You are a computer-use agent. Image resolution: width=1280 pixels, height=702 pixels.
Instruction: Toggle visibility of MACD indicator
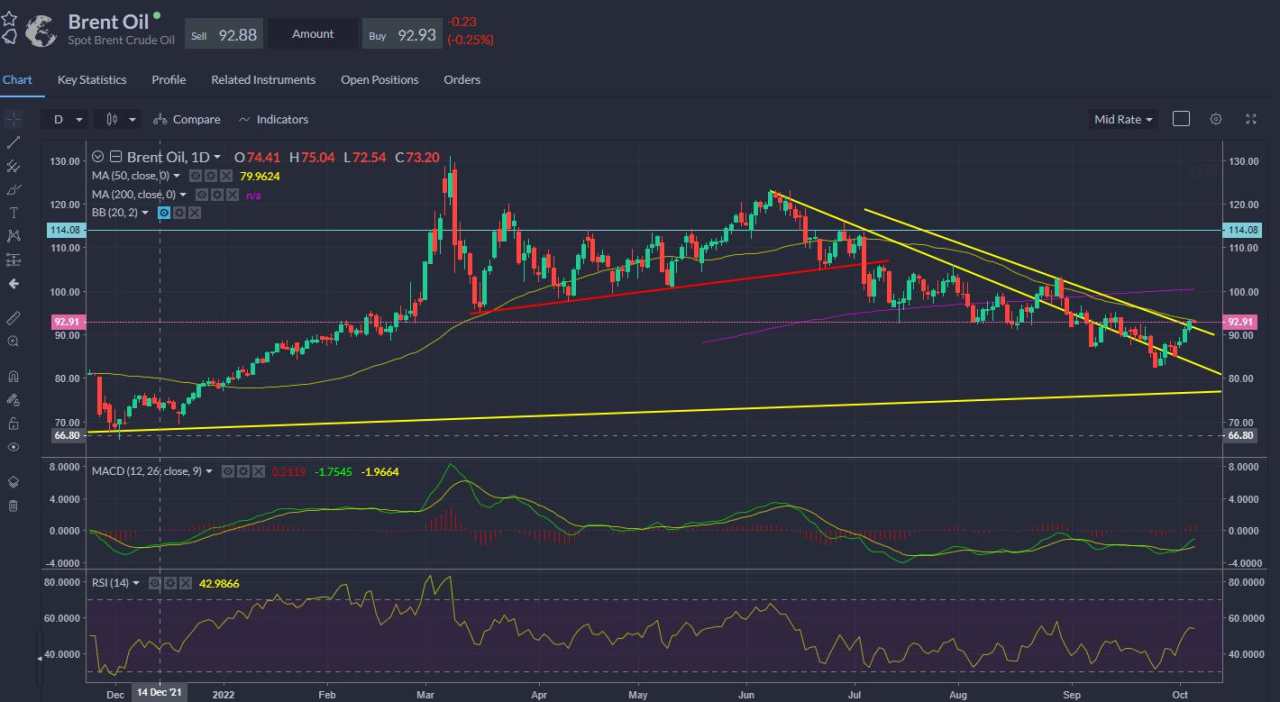tap(228, 471)
